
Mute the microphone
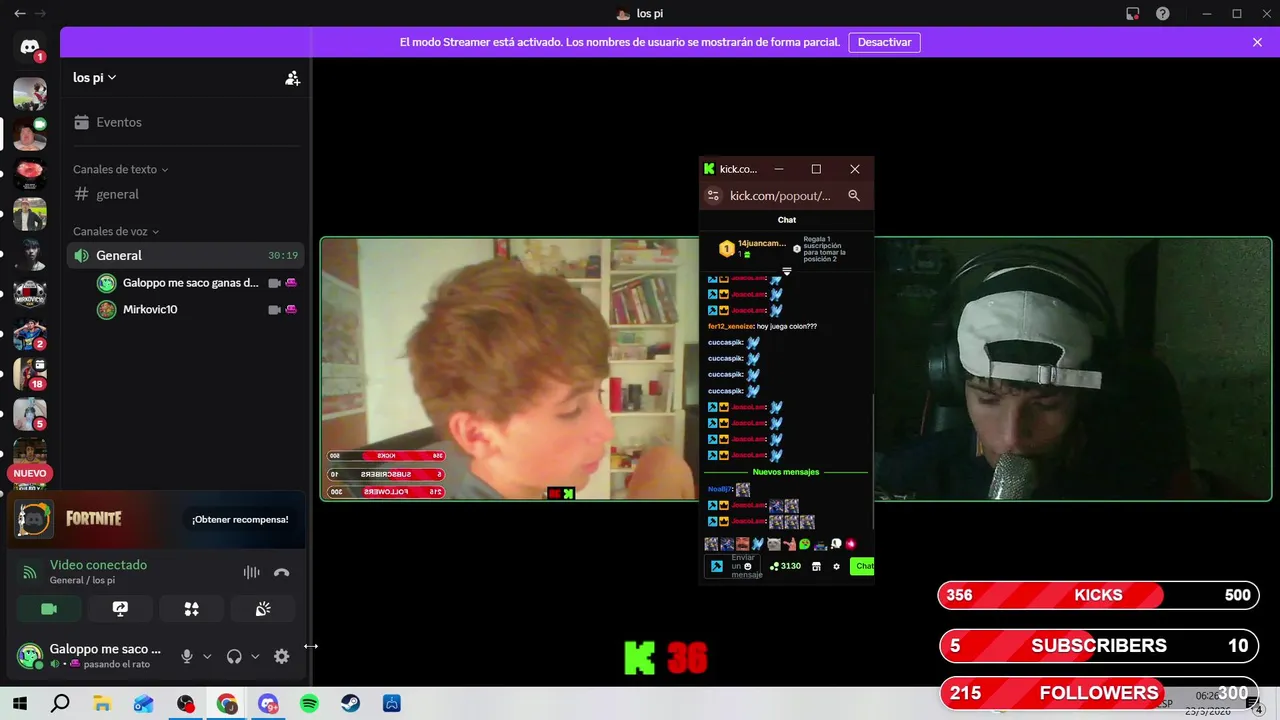[186, 657]
